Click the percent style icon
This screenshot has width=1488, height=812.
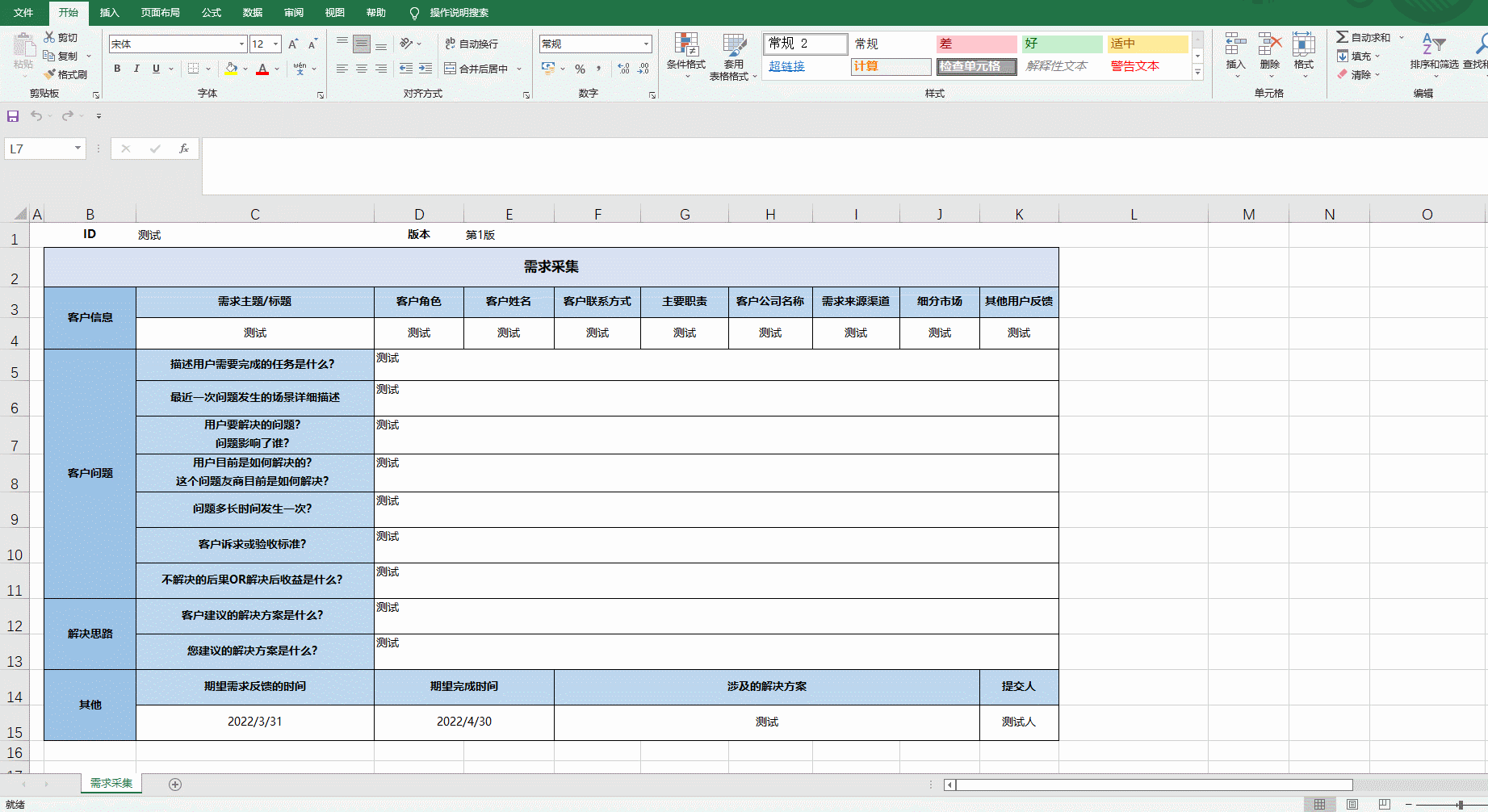[x=580, y=69]
